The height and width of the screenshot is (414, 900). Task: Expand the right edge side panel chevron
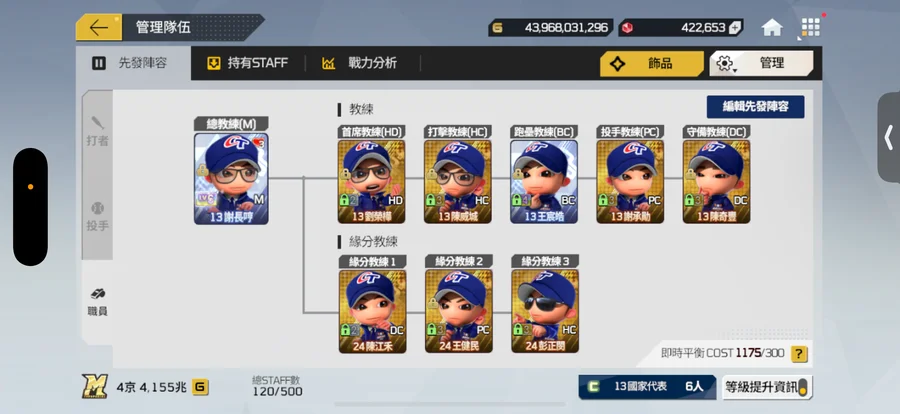pyautogui.click(x=889, y=138)
